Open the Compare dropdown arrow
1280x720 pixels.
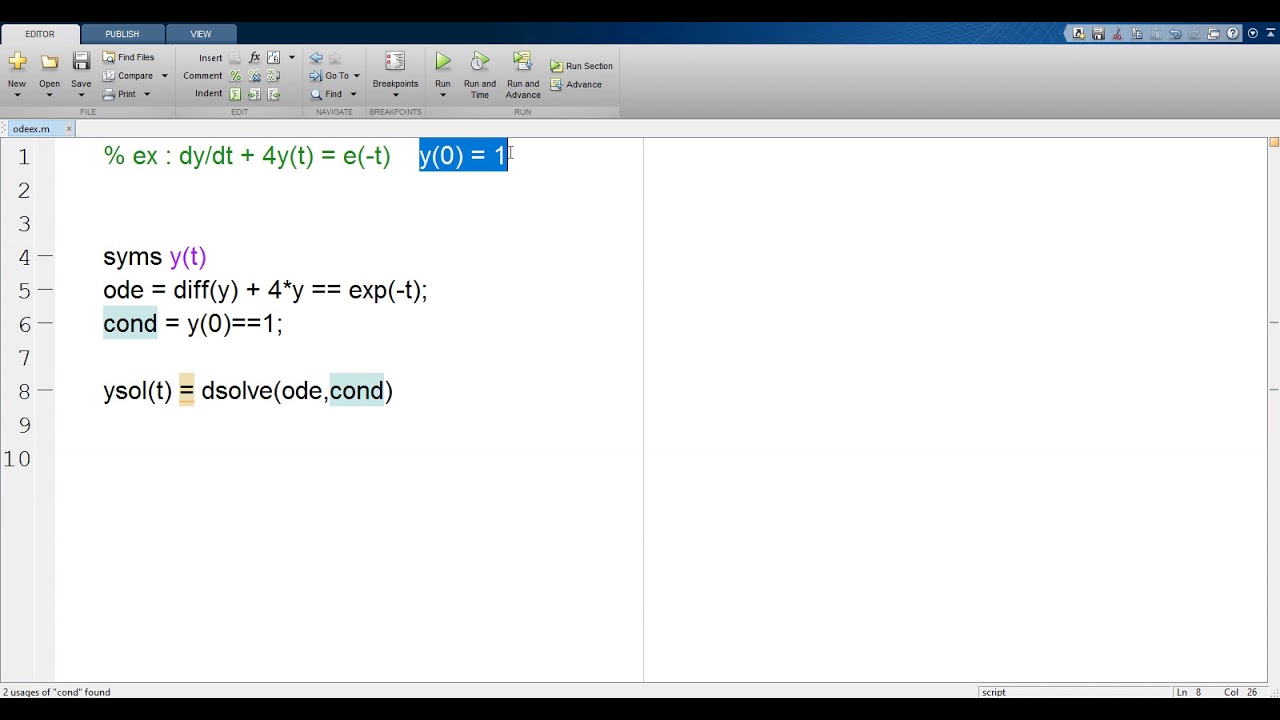point(164,76)
